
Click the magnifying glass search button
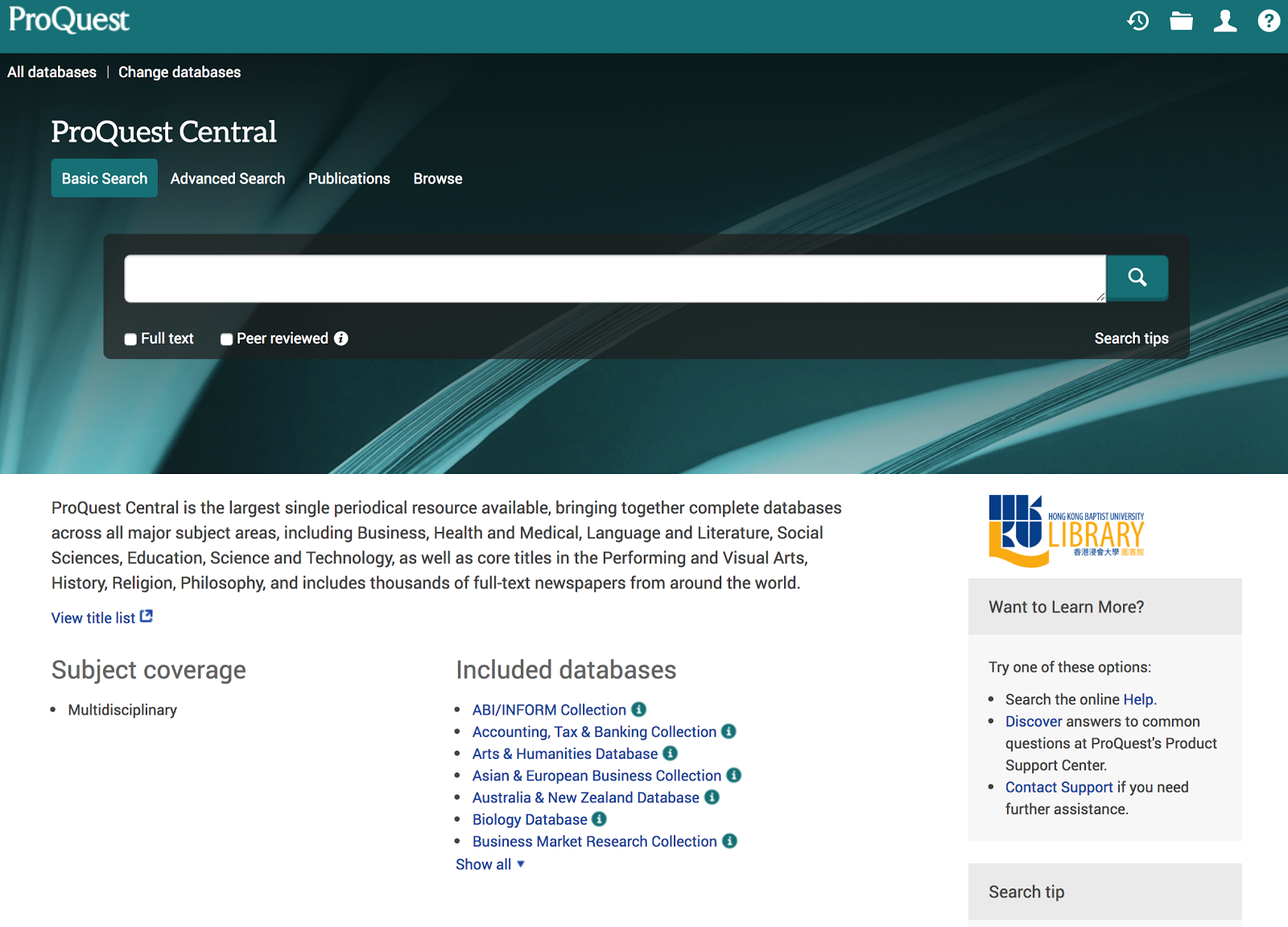pos(1137,278)
